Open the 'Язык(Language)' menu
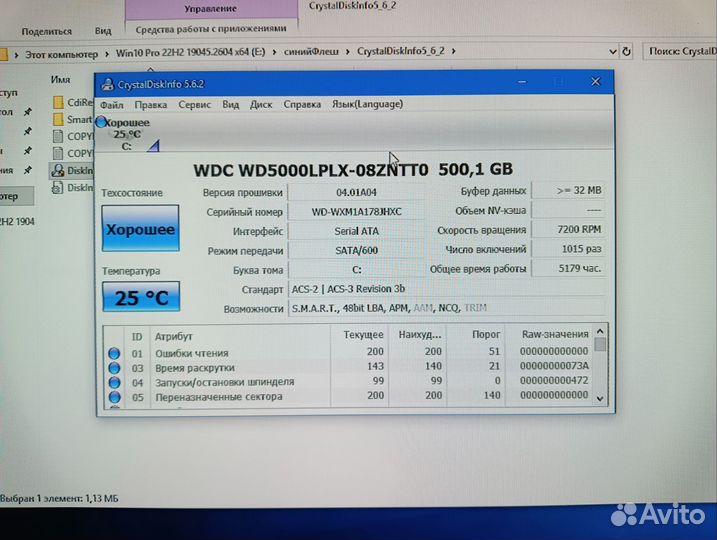This screenshot has width=717, height=540. coord(367,104)
